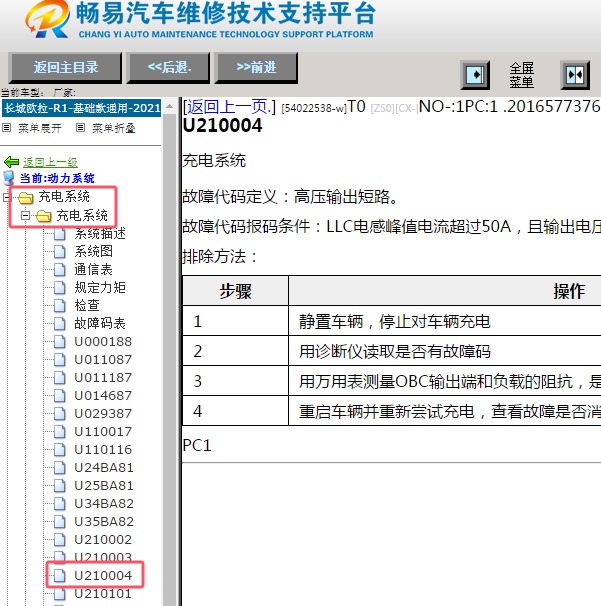Click document icon beside 规定力矩
The height and width of the screenshot is (606, 601).
tap(60, 288)
